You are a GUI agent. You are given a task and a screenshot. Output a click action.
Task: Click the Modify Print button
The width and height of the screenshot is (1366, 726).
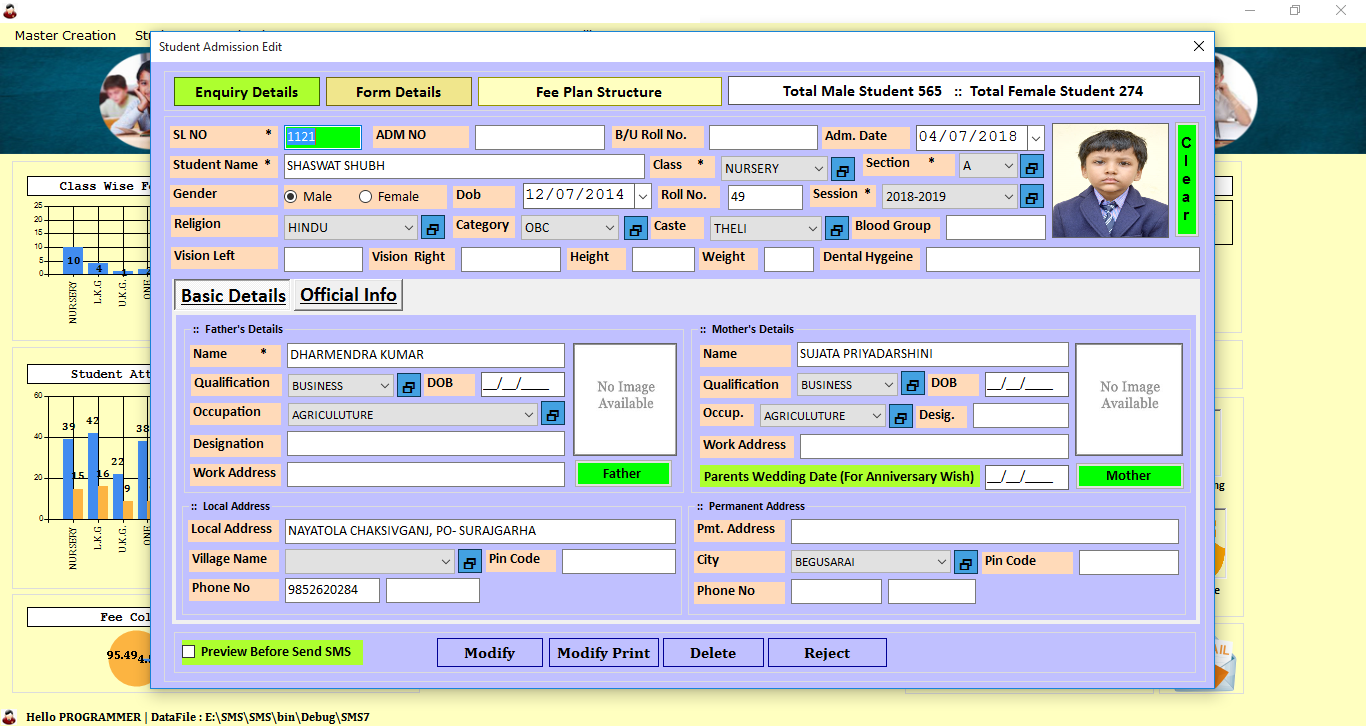603,653
